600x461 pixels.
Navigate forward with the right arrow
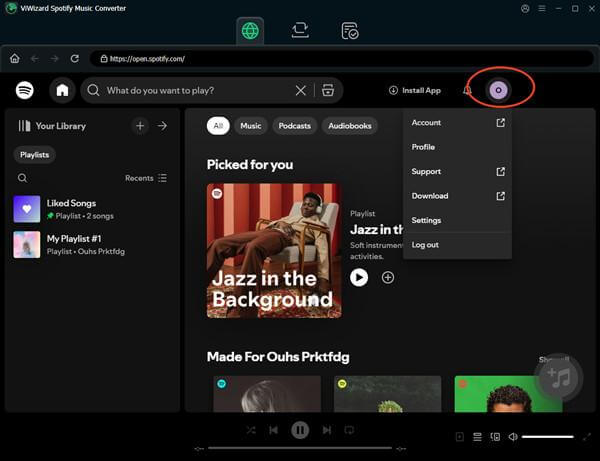tap(54, 59)
